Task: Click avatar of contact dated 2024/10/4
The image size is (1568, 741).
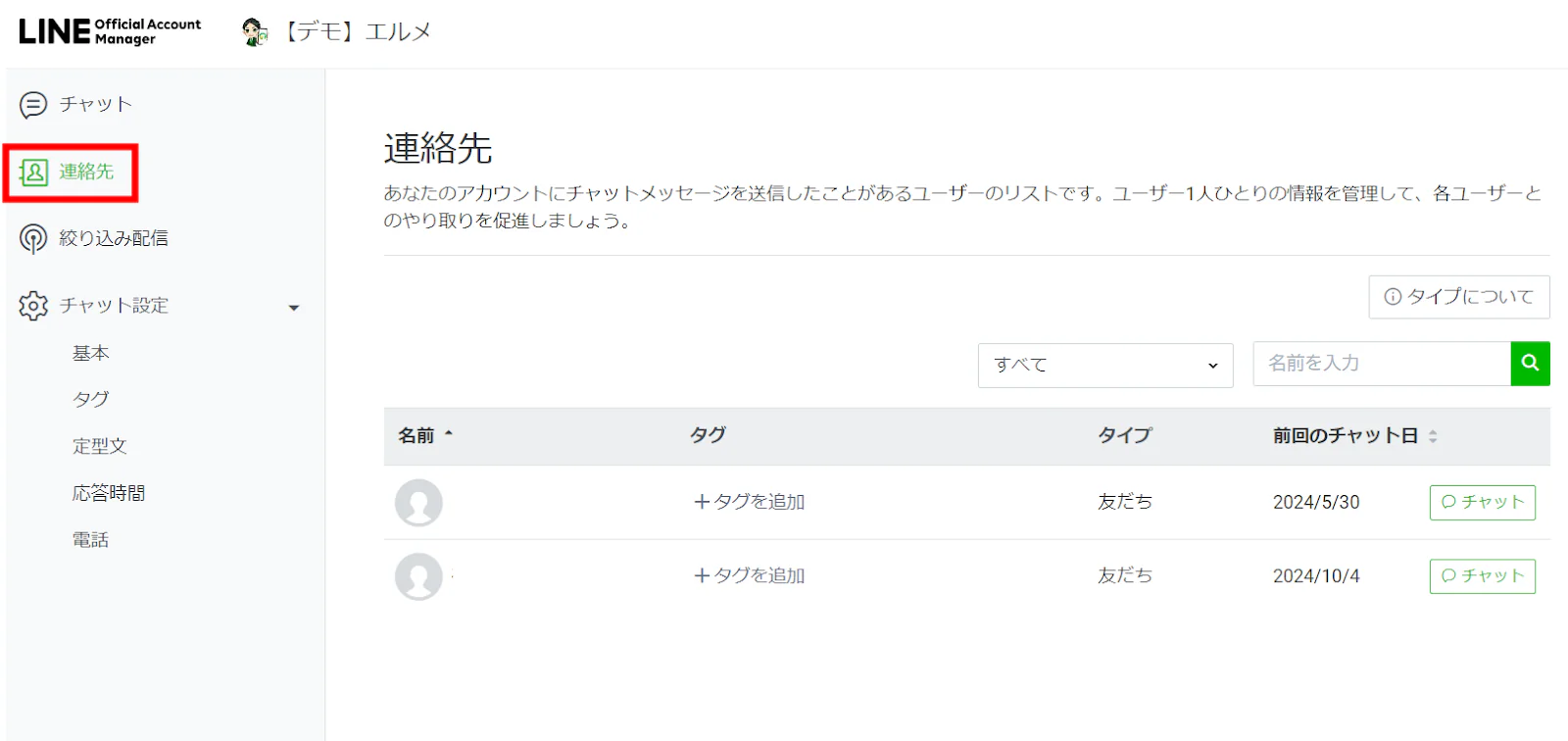Action: click(x=418, y=576)
